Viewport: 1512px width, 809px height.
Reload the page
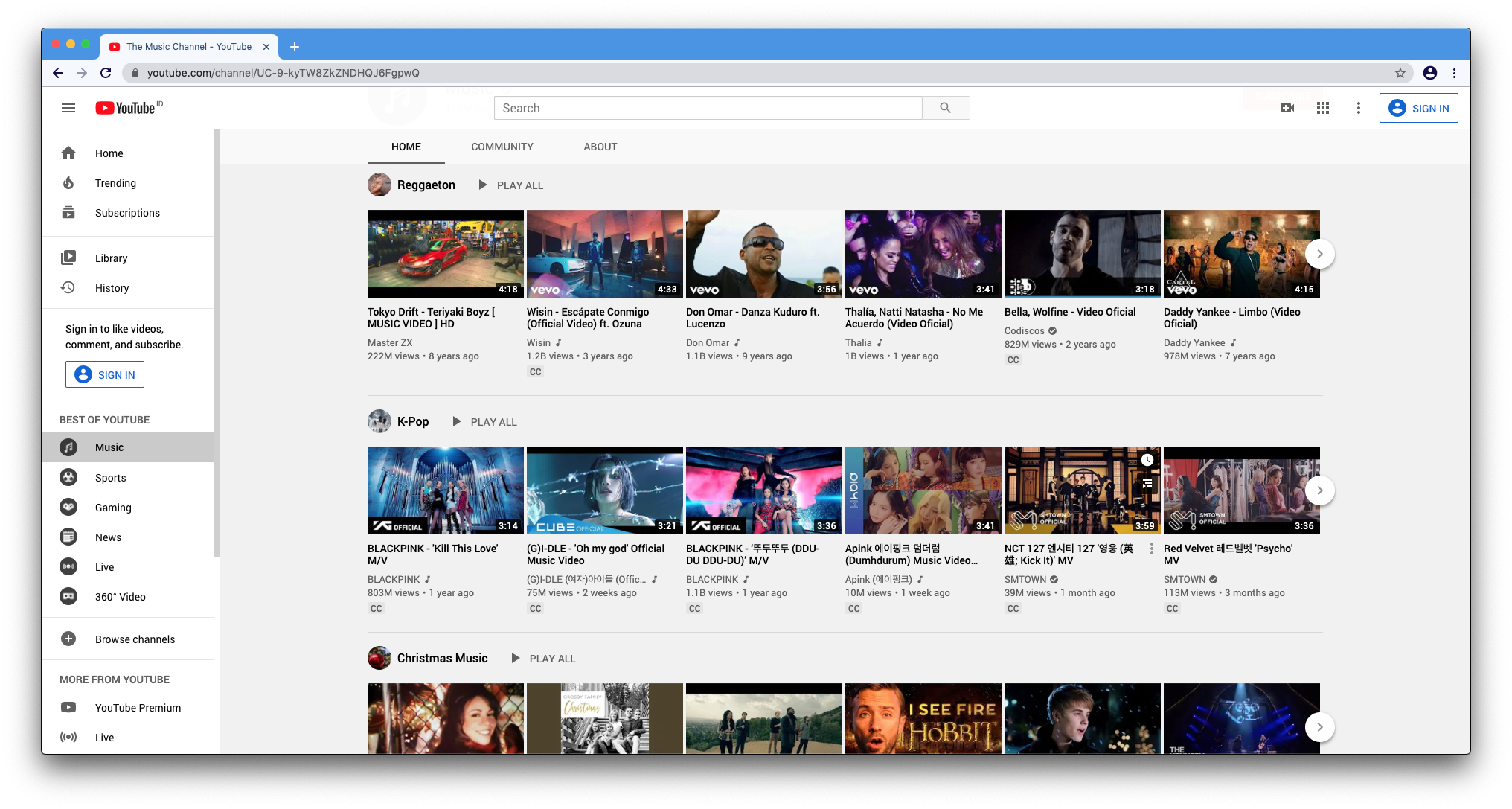coord(106,73)
